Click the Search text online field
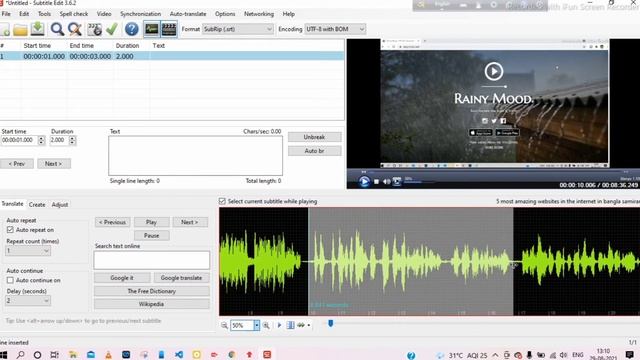Image resolution: width=640 pixels, height=360 pixels. pyautogui.click(x=151, y=260)
